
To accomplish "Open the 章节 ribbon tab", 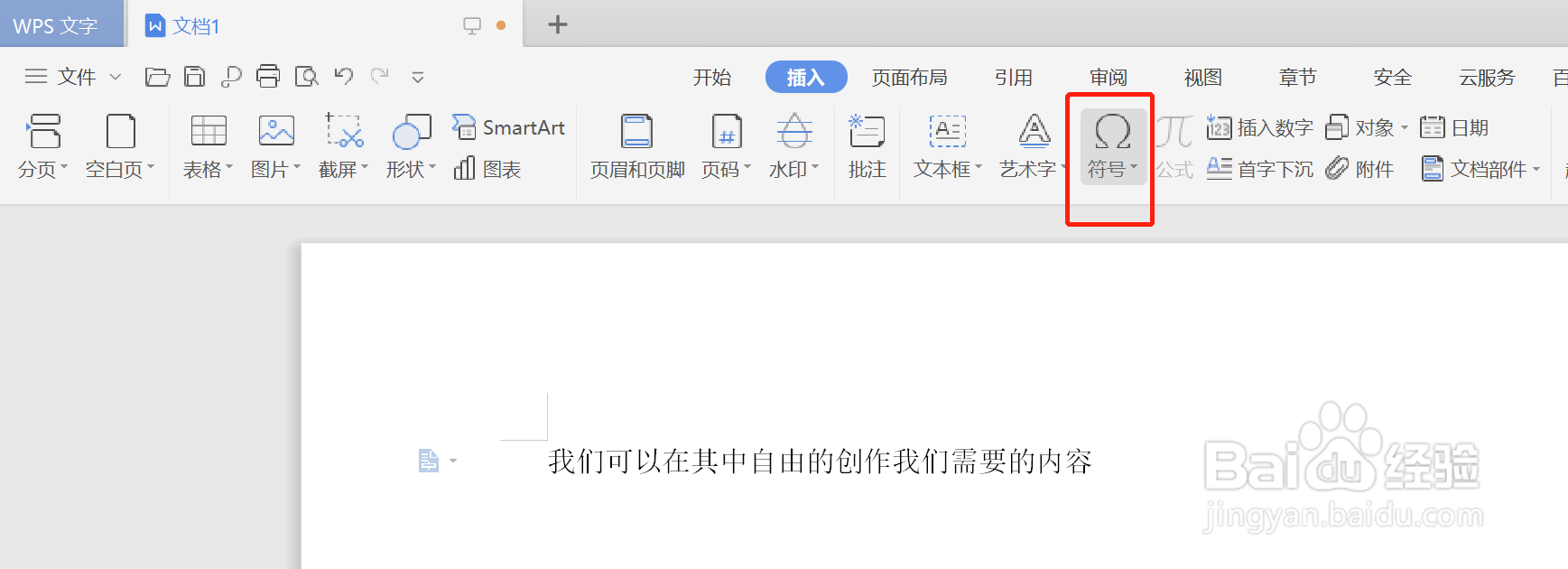I will click(1298, 78).
